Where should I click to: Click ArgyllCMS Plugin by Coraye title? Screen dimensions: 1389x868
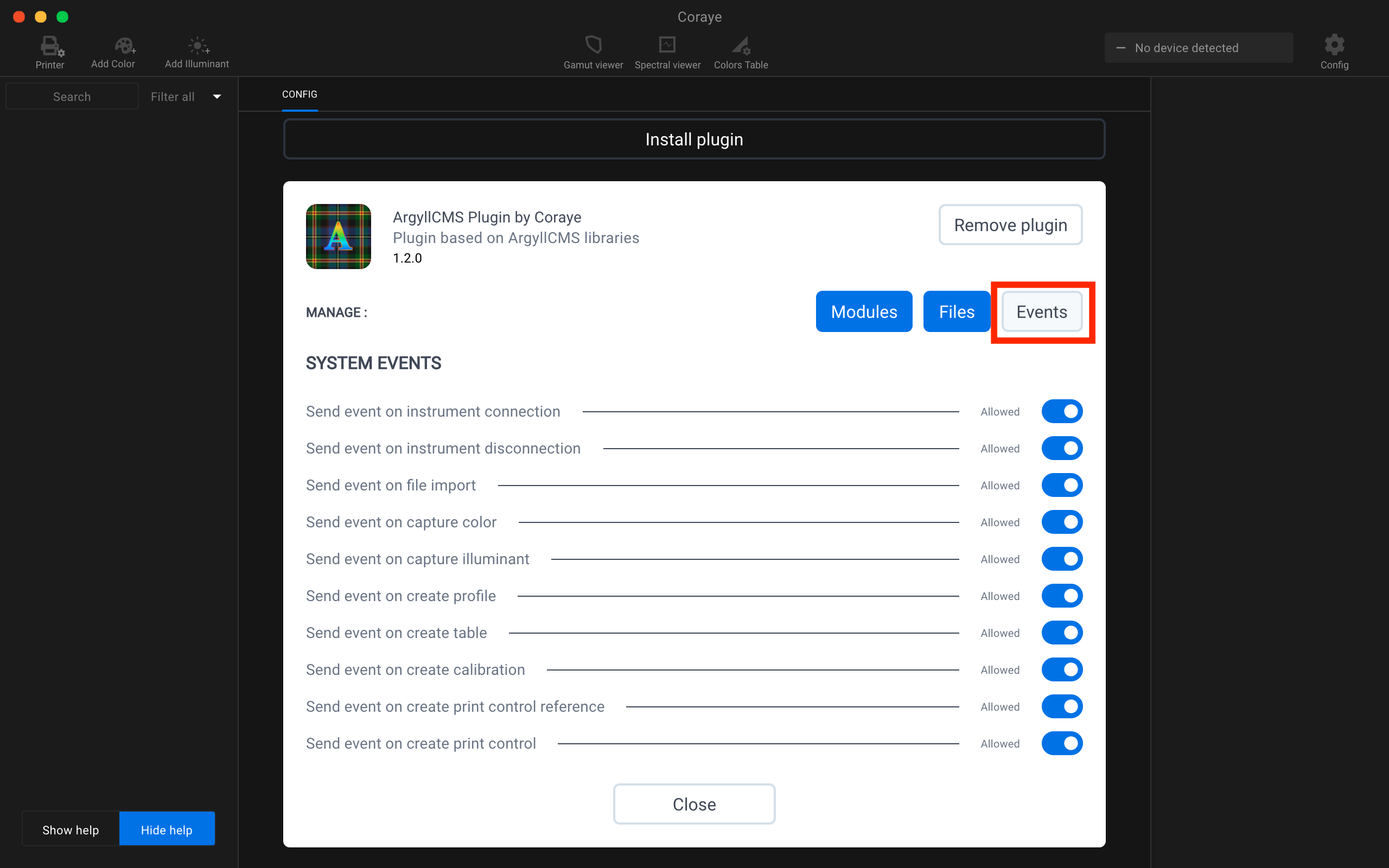(x=487, y=217)
